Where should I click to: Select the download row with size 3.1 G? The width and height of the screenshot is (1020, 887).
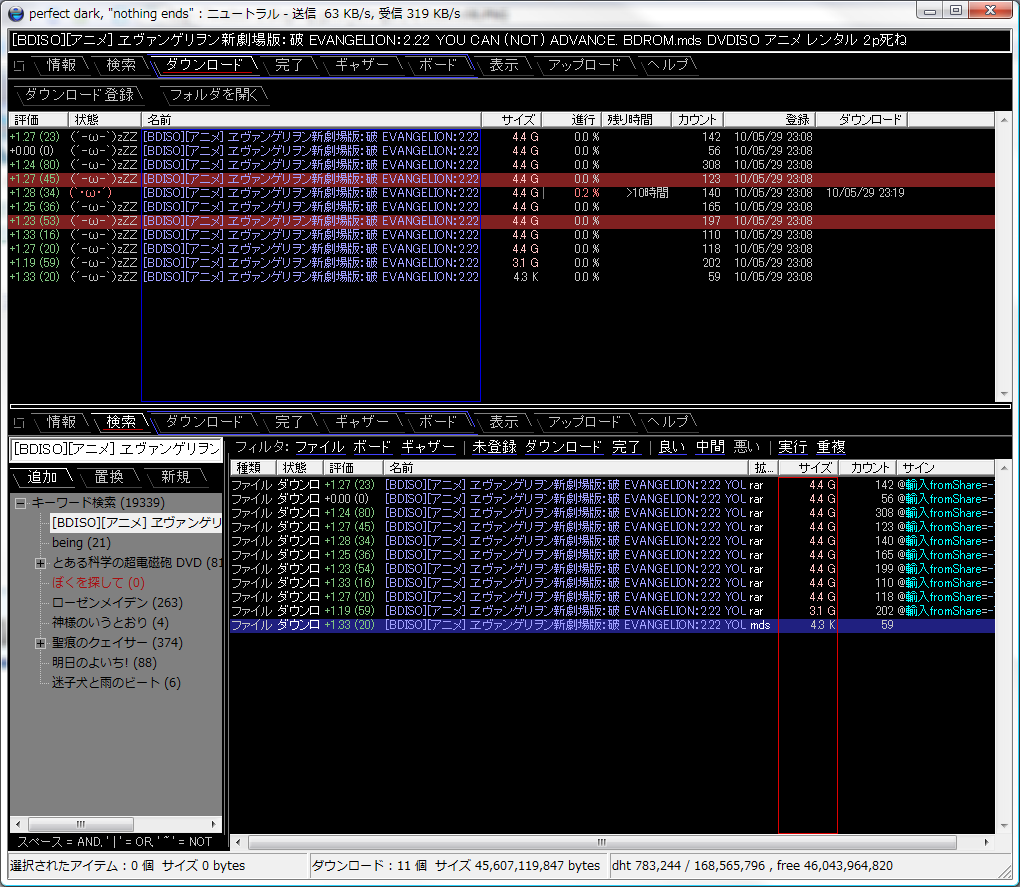[502, 263]
